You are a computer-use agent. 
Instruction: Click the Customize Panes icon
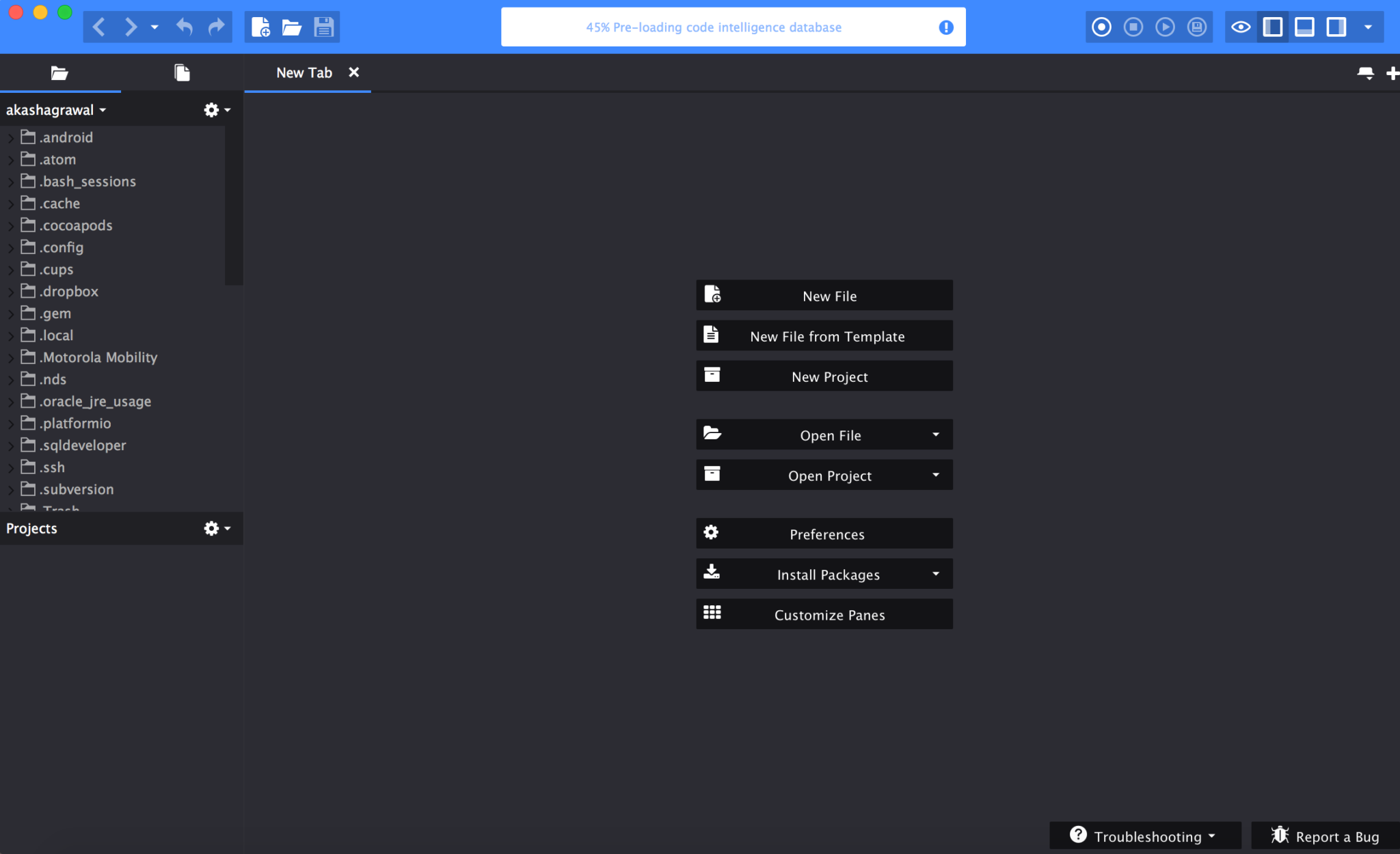(712, 614)
